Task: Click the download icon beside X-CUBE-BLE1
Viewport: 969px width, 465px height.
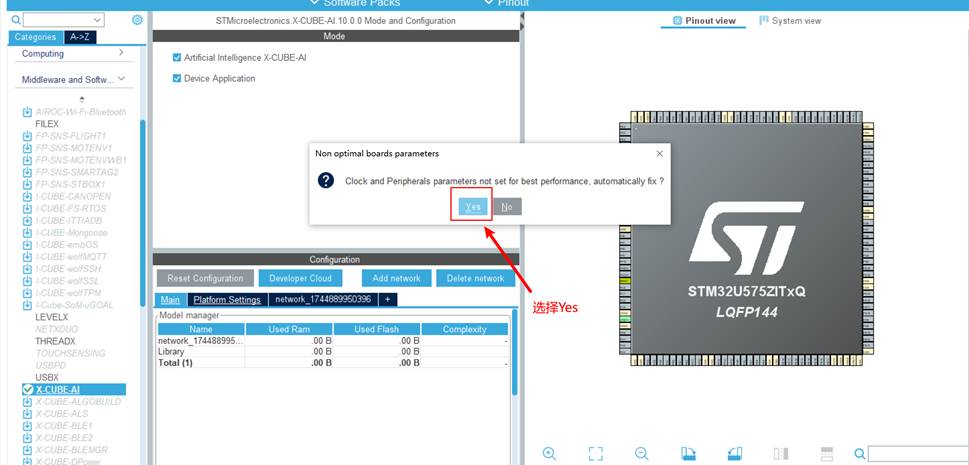Action: (x=27, y=426)
